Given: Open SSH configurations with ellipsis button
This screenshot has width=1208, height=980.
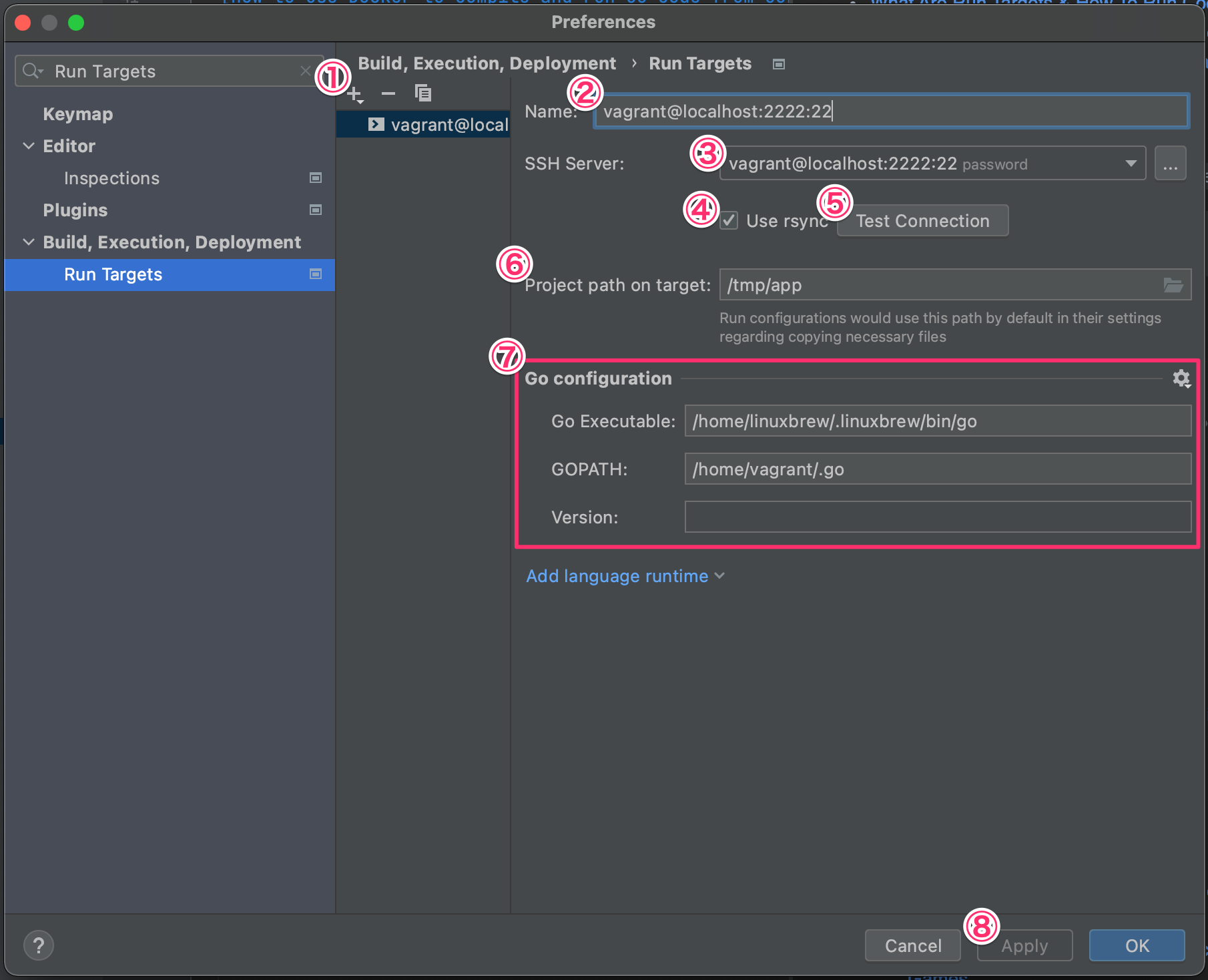Looking at the screenshot, I should point(1171,164).
